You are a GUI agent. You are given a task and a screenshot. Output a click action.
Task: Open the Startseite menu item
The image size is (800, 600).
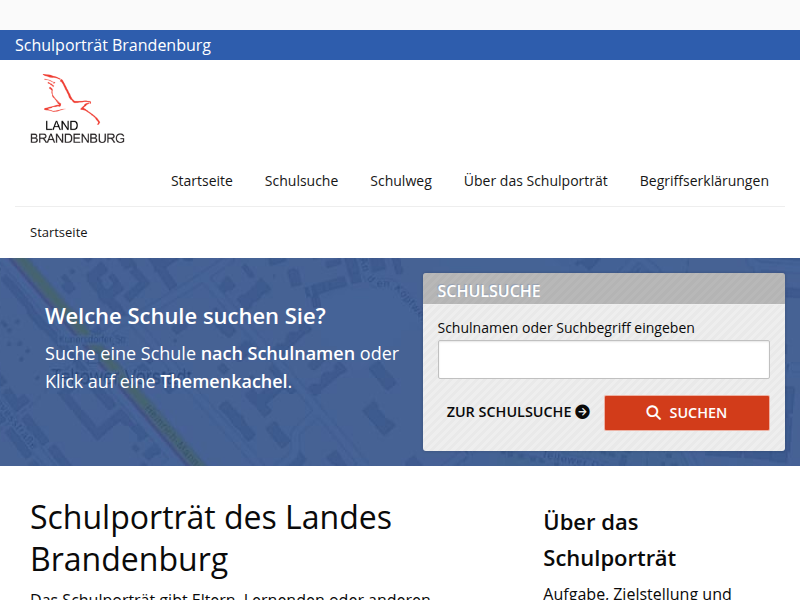[x=202, y=181]
